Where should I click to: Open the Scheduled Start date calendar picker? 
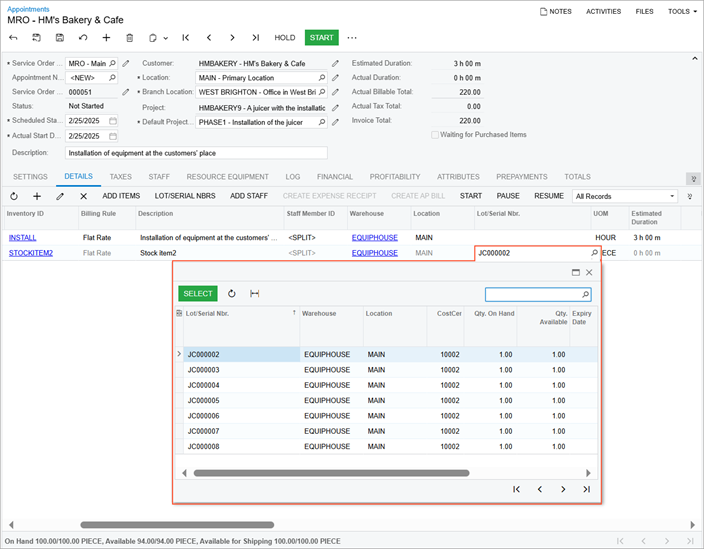[x=113, y=121]
